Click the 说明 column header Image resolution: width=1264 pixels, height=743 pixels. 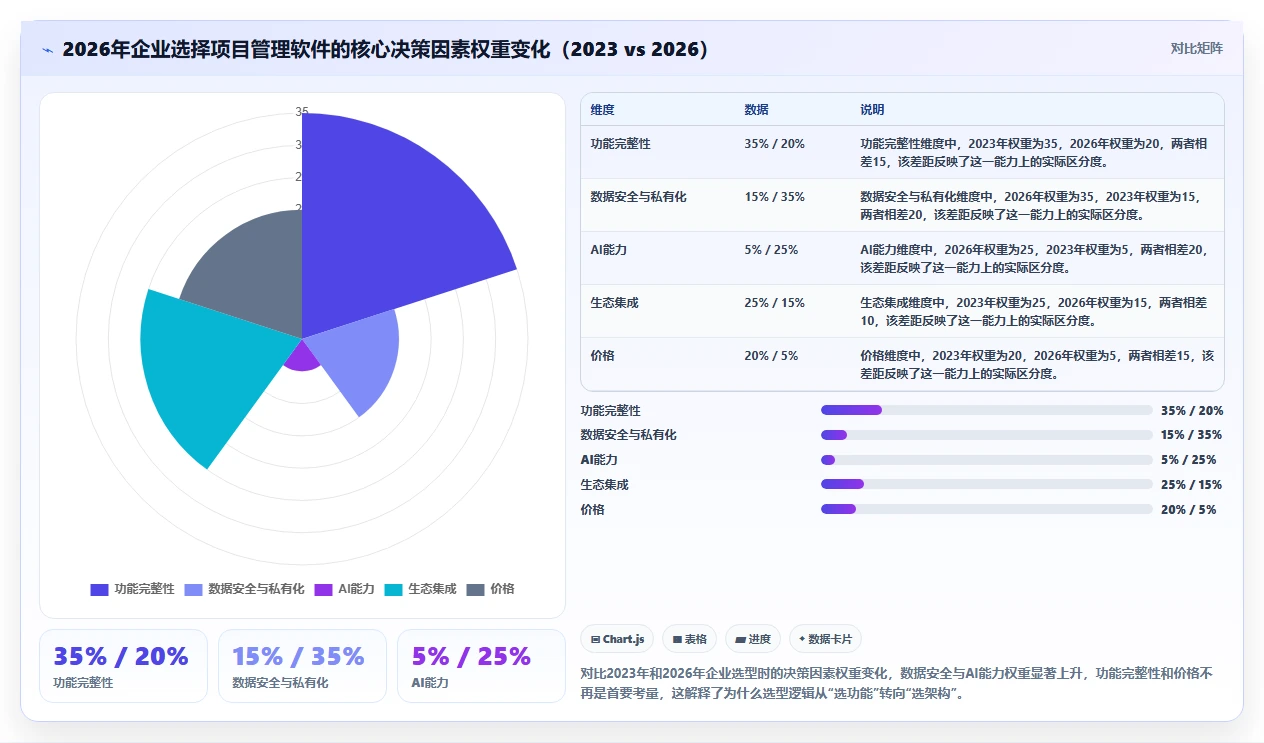[872, 110]
